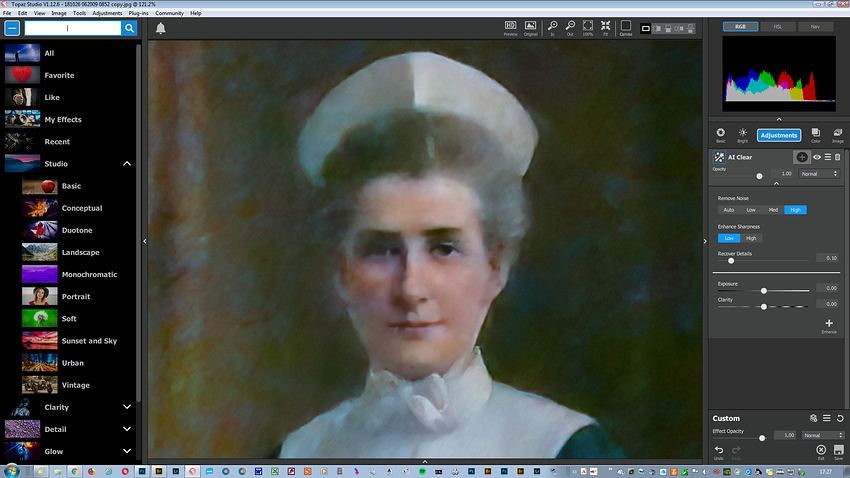Open the Edit menu
Viewport: 850px width, 478px height.
22,13
